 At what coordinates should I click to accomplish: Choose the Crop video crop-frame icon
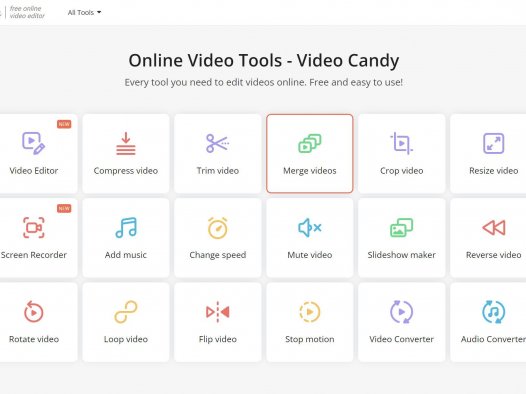coord(402,143)
